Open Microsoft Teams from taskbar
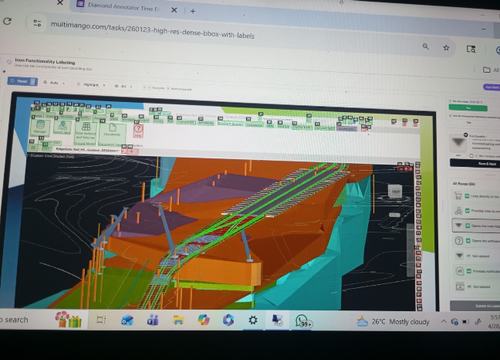This screenshot has width=500, height=360. (153, 320)
